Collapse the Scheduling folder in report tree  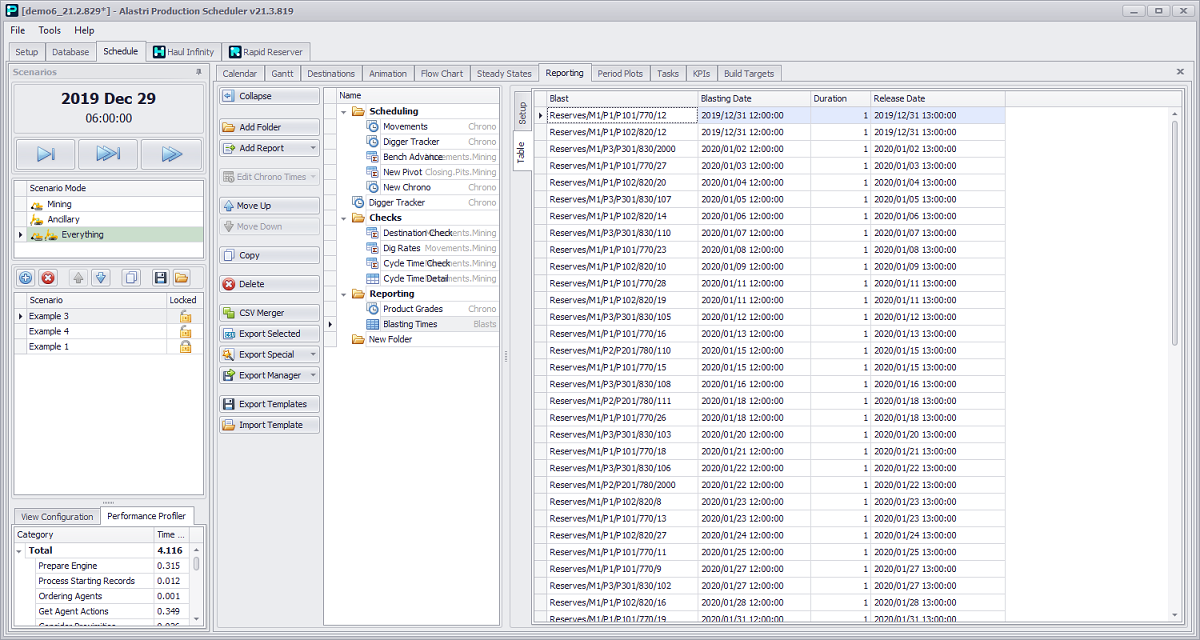344,111
